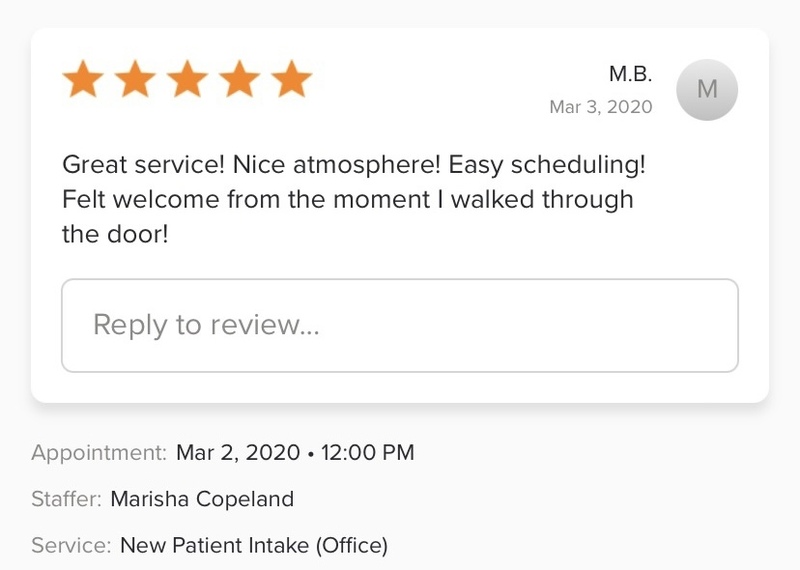Click the review text starting 'Great service!'
Viewport: 800px width, 570px height.
(x=150, y=163)
